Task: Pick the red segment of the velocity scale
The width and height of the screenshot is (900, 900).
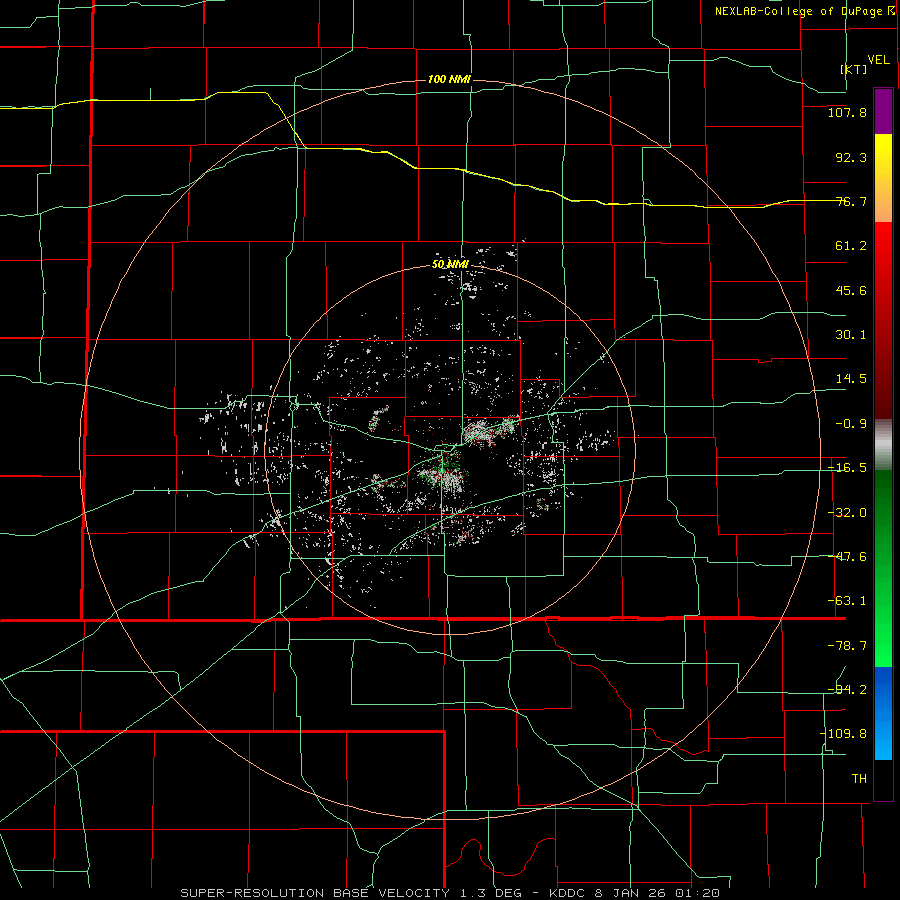Action: (x=883, y=320)
